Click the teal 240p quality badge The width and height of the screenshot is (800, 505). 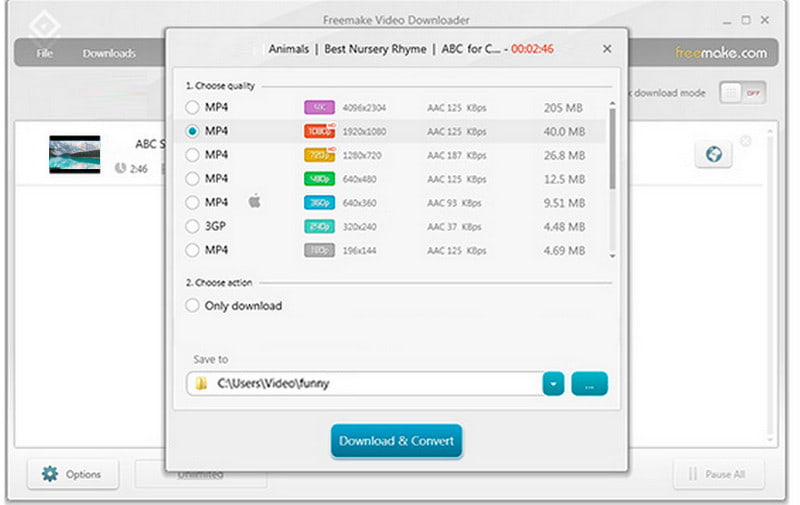tap(318, 226)
